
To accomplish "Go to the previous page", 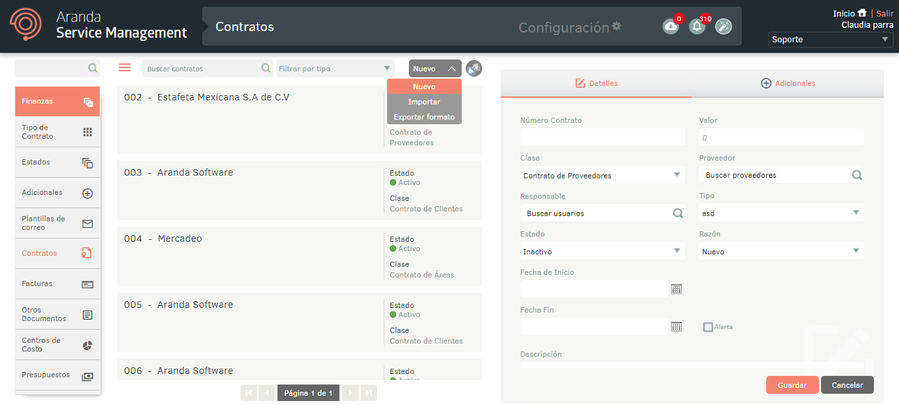I will tap(267, 393).
